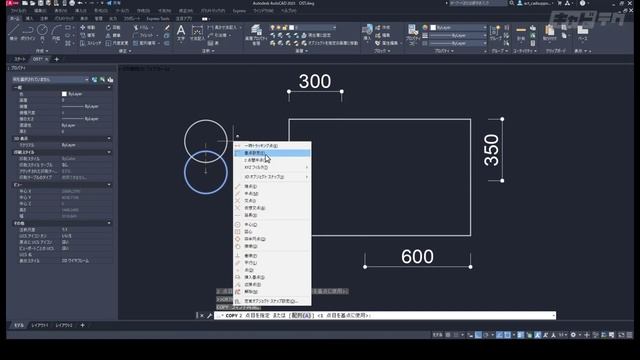Close the command line with X button

202,316
